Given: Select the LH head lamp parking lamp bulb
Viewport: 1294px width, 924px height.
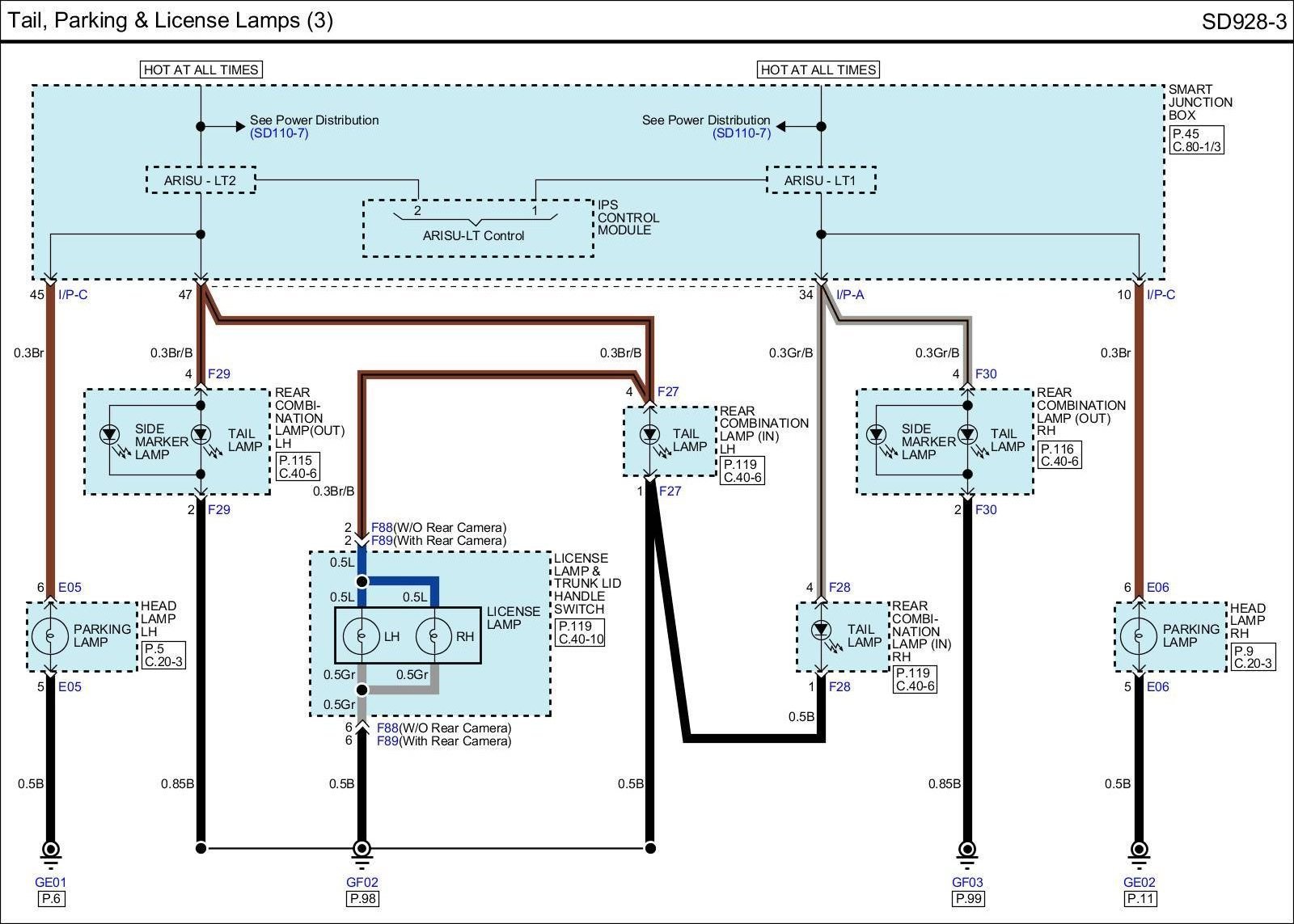Looking at the screenshot, I should (x=50, y=636).
